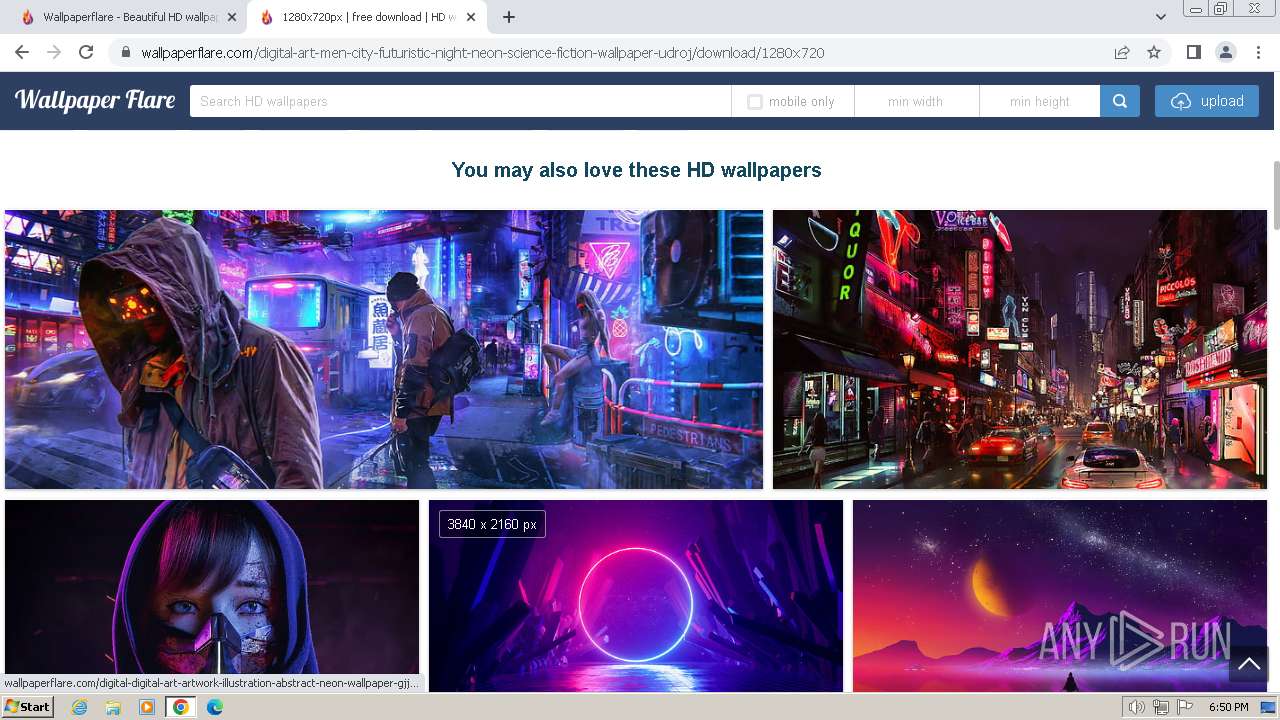Share this page using the share icon

coord(1122,53)
